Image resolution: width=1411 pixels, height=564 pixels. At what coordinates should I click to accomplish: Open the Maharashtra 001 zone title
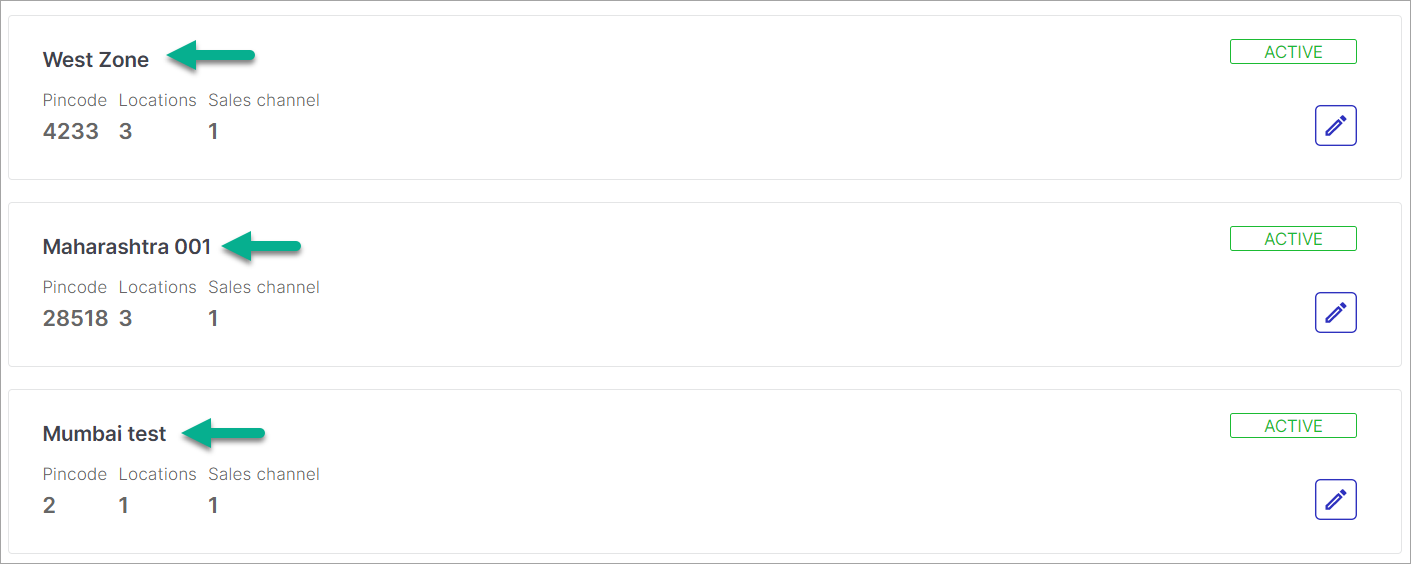(127, 247)
